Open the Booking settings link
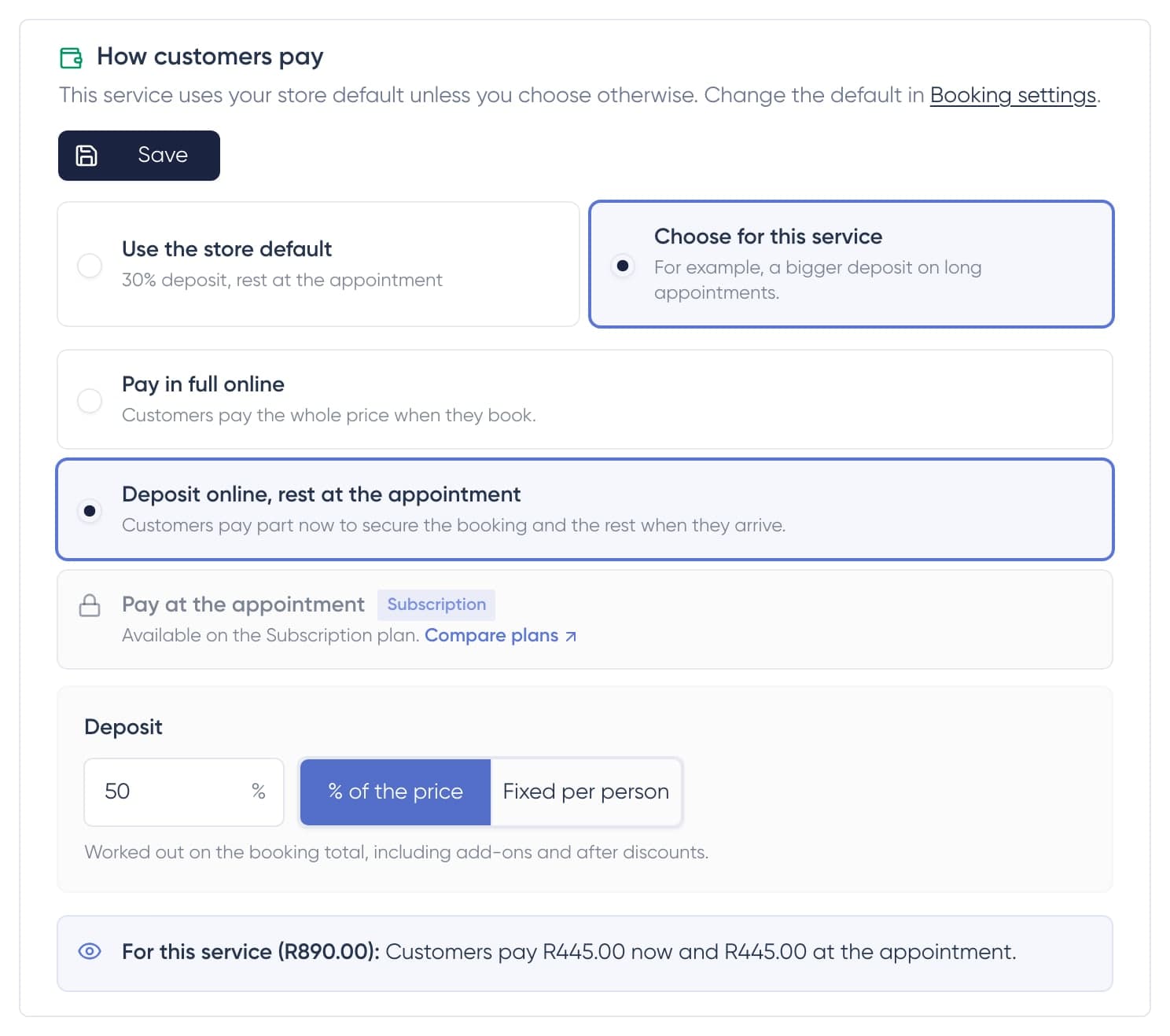The image size is (1170, 1036). click(1013, 95)
